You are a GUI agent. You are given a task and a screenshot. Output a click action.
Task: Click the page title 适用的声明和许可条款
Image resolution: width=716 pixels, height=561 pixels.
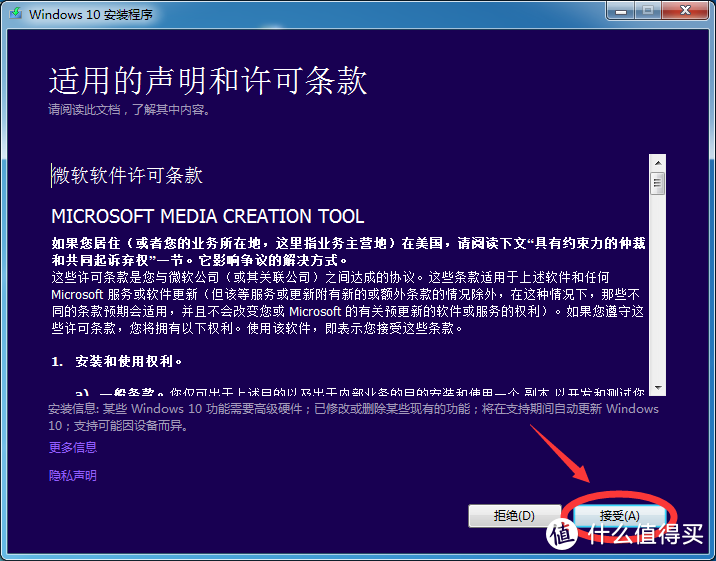pos(208,81)
